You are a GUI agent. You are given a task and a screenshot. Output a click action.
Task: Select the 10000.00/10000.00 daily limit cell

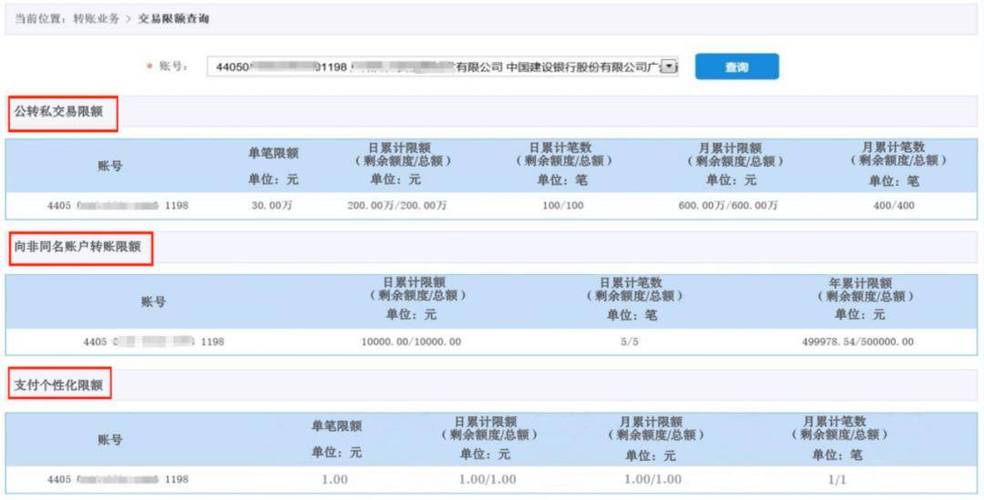click(x=411, y=342)
